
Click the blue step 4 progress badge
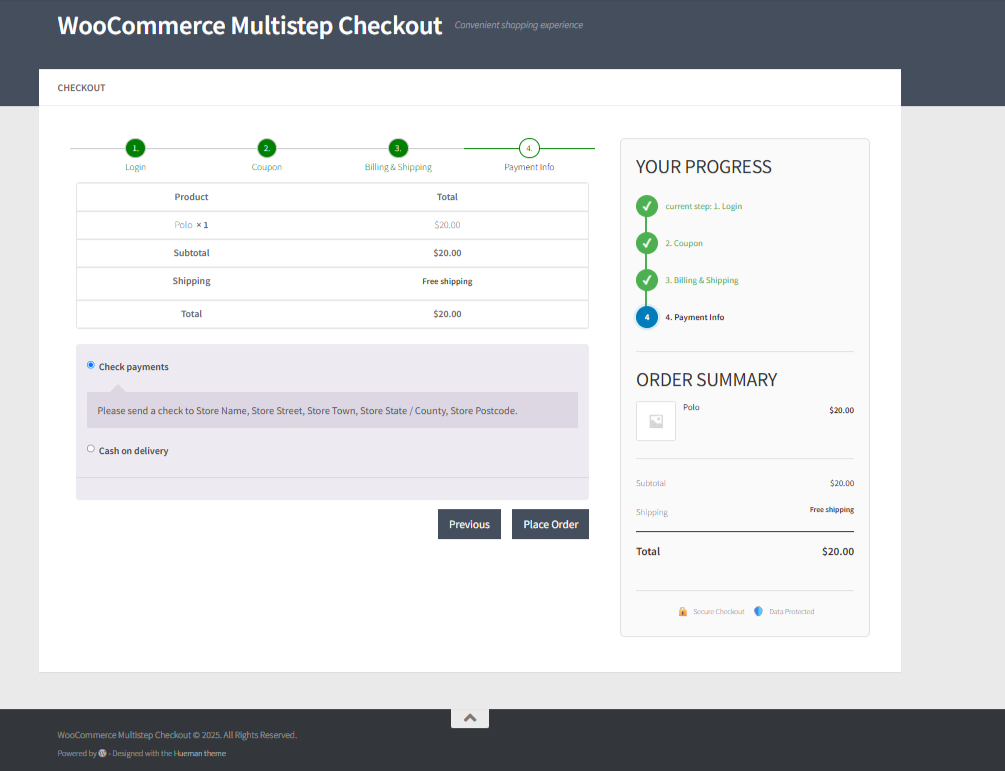(x=647, y=317)
